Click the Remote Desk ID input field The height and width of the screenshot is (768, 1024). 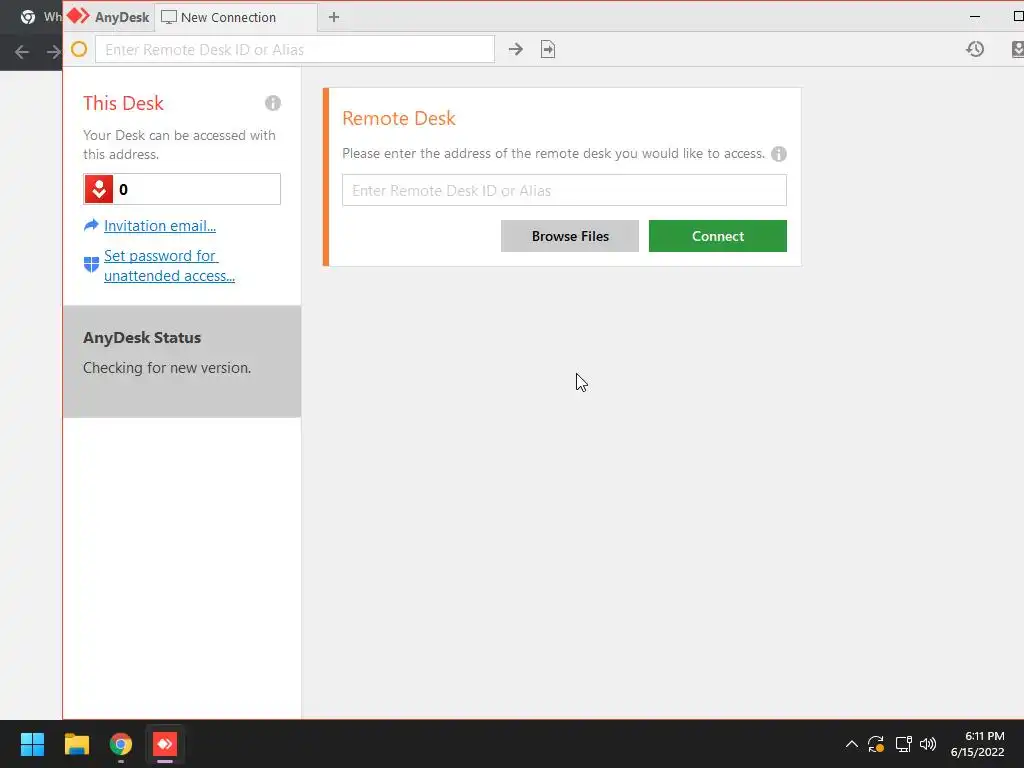coord(564,190)
